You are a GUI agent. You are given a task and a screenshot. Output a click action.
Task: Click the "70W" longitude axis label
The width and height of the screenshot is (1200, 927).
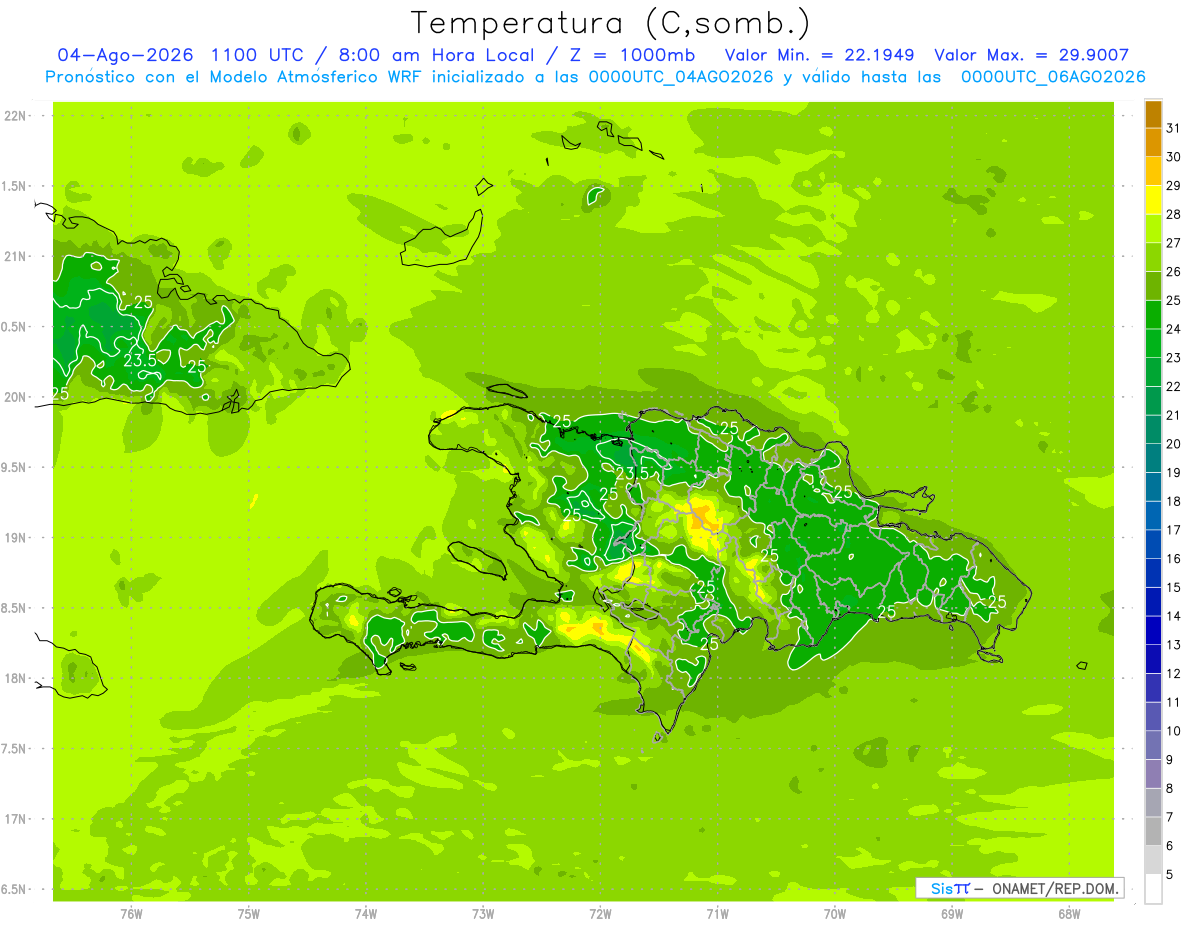pos(834,914)
